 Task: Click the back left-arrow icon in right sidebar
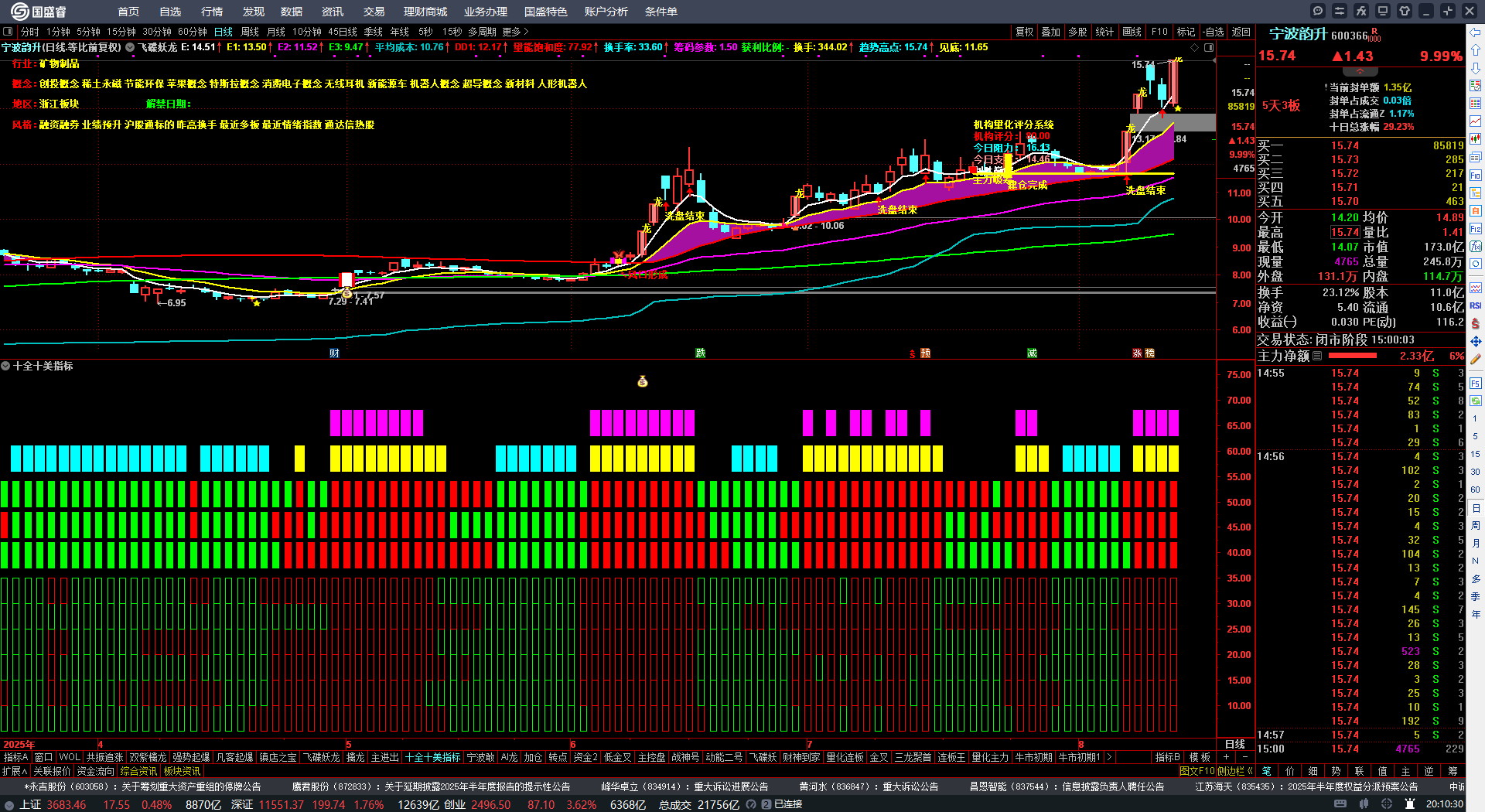[x=1476, y=32]
